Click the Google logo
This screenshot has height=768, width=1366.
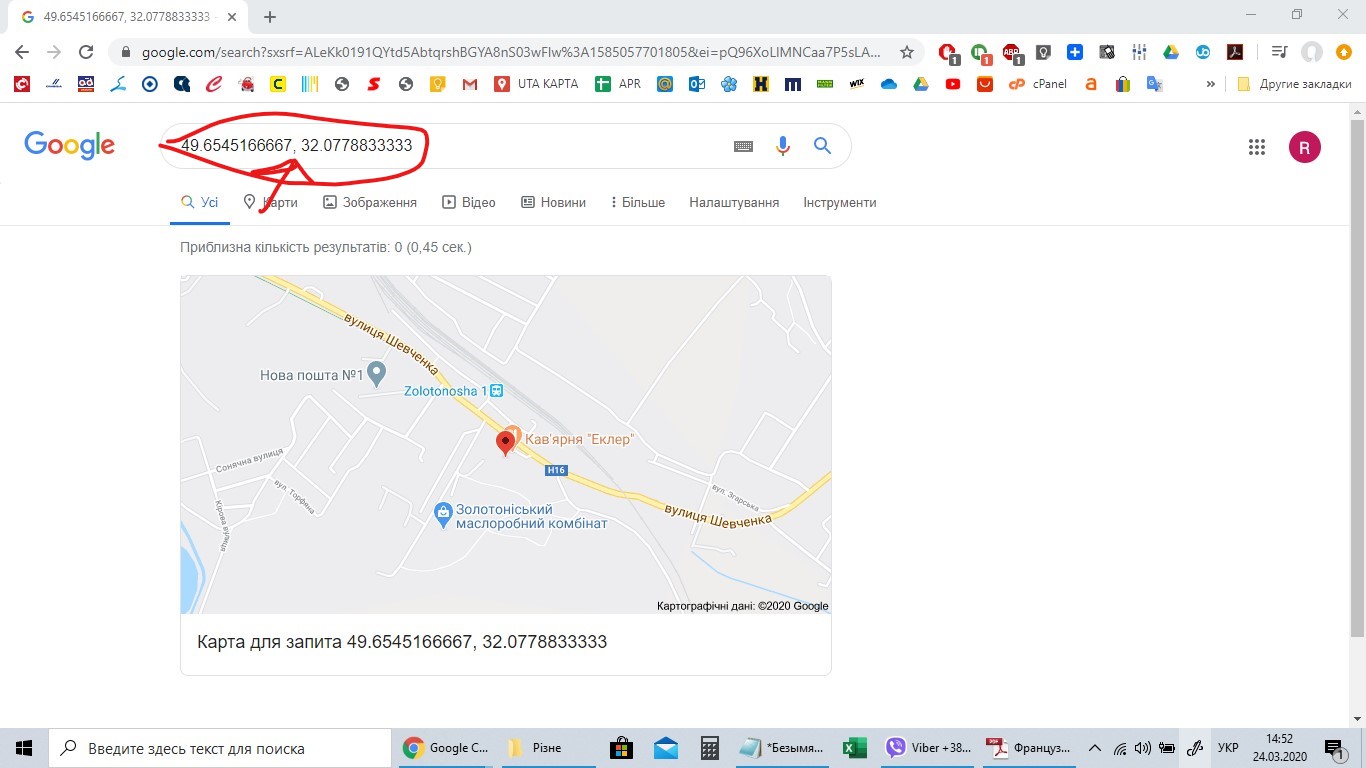pyautogui.click(x=70, y=146)
